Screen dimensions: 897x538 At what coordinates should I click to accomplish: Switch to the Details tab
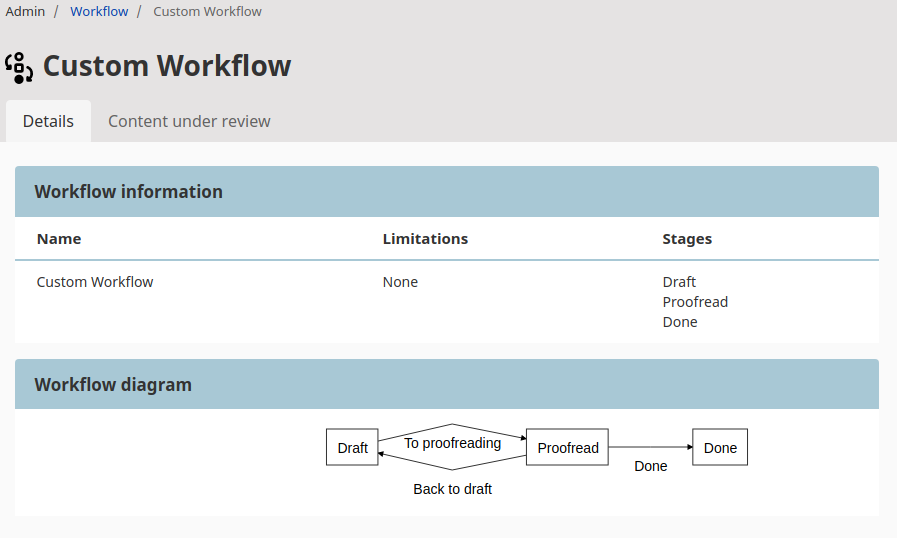pyautogui.click(x=48, y=121)
